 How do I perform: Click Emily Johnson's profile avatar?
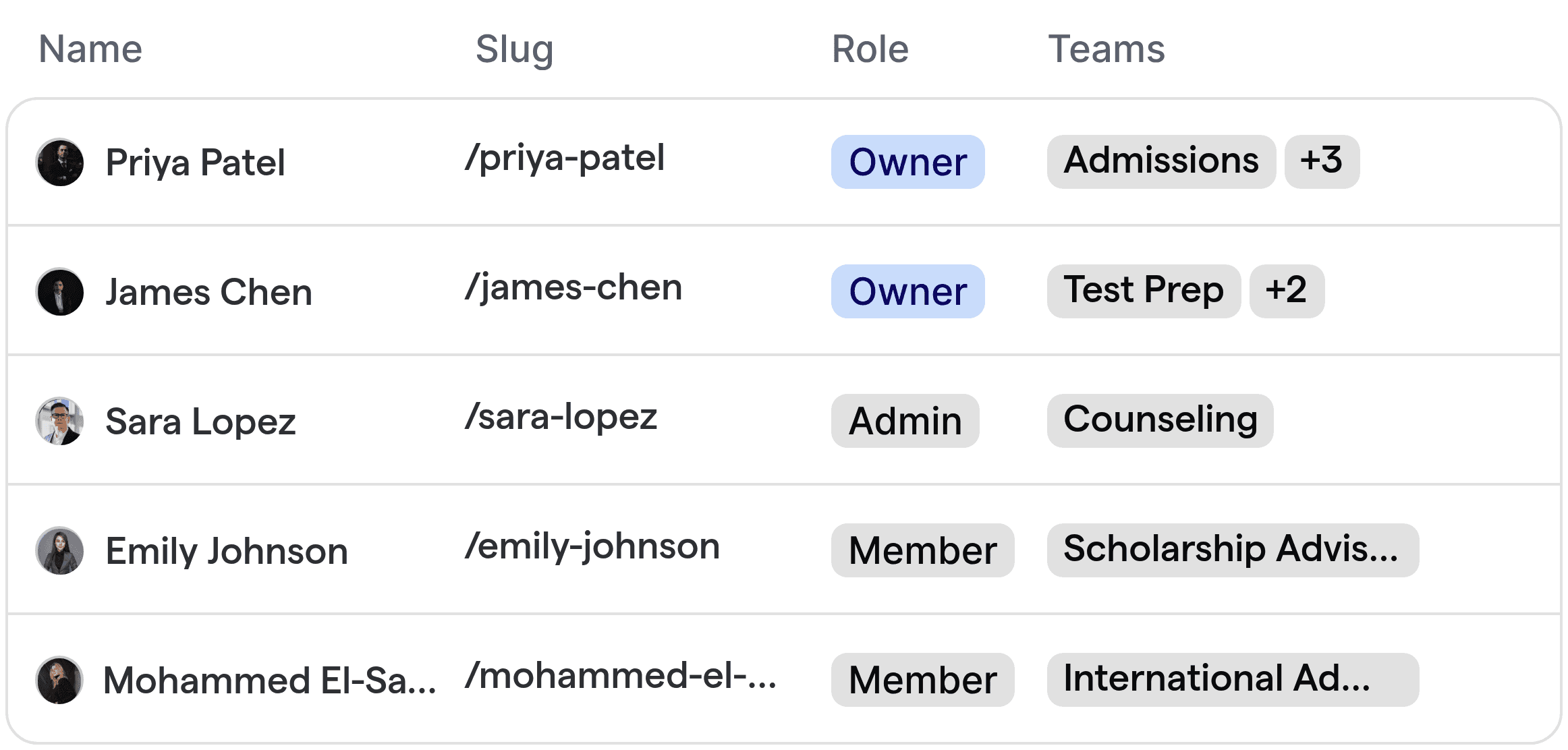point(59,550)
